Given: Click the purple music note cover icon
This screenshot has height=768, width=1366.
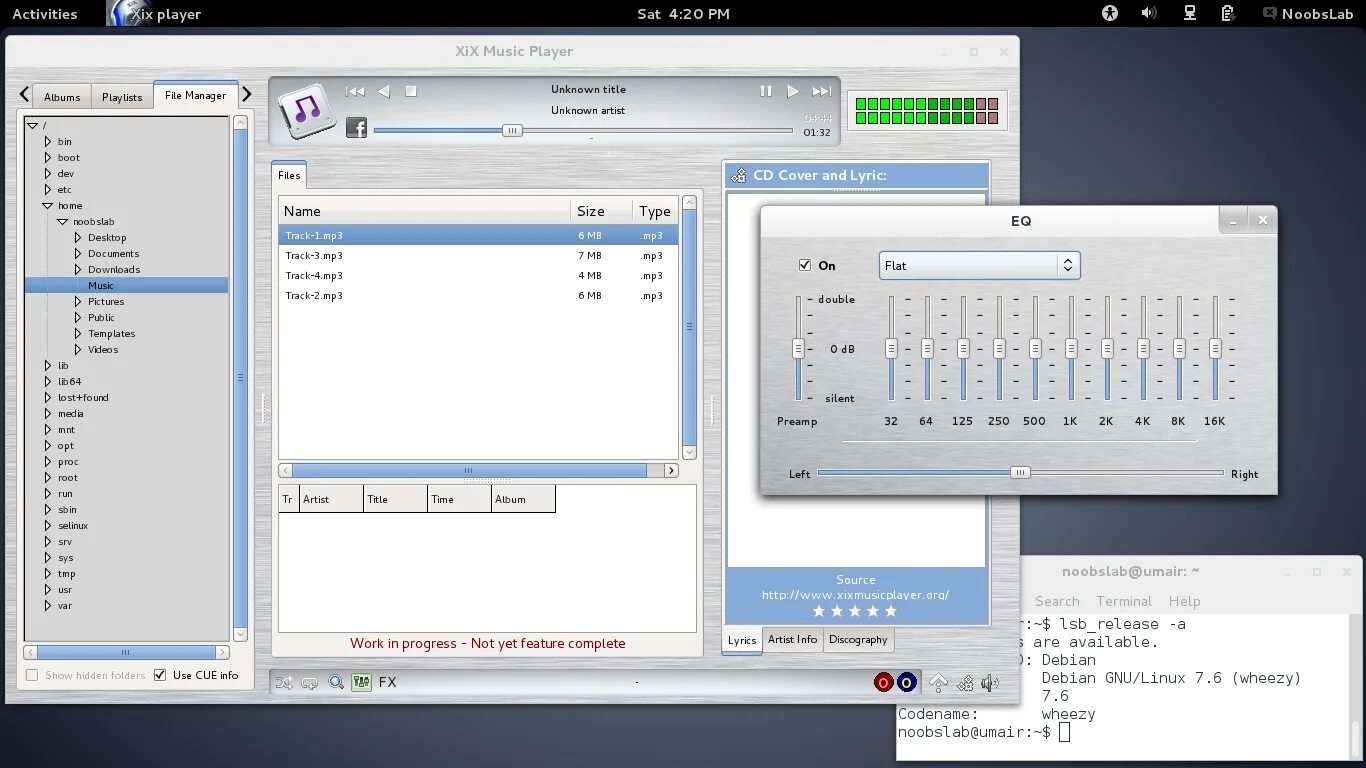Looking at the screenshot, I should coord(306,111).
